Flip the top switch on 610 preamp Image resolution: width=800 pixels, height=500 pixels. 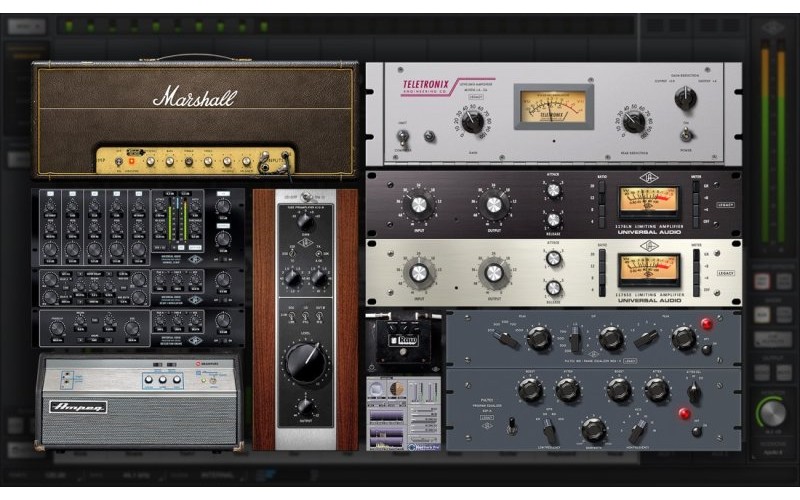coord(308,197)
